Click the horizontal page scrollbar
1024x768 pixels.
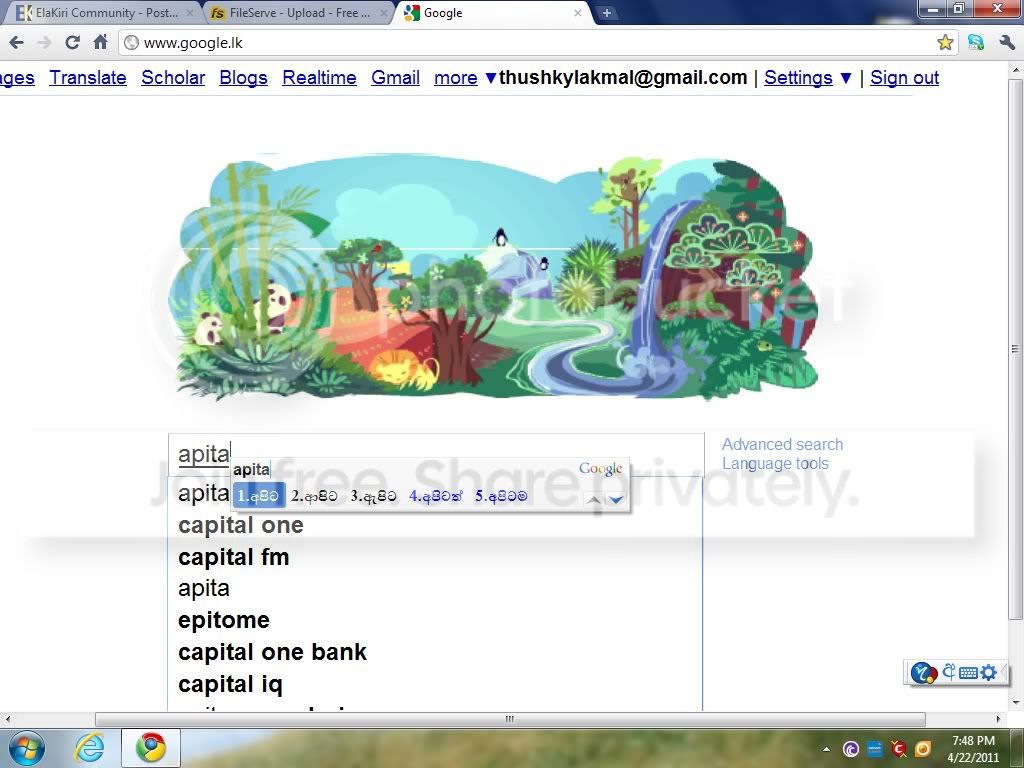coord(509,719)
